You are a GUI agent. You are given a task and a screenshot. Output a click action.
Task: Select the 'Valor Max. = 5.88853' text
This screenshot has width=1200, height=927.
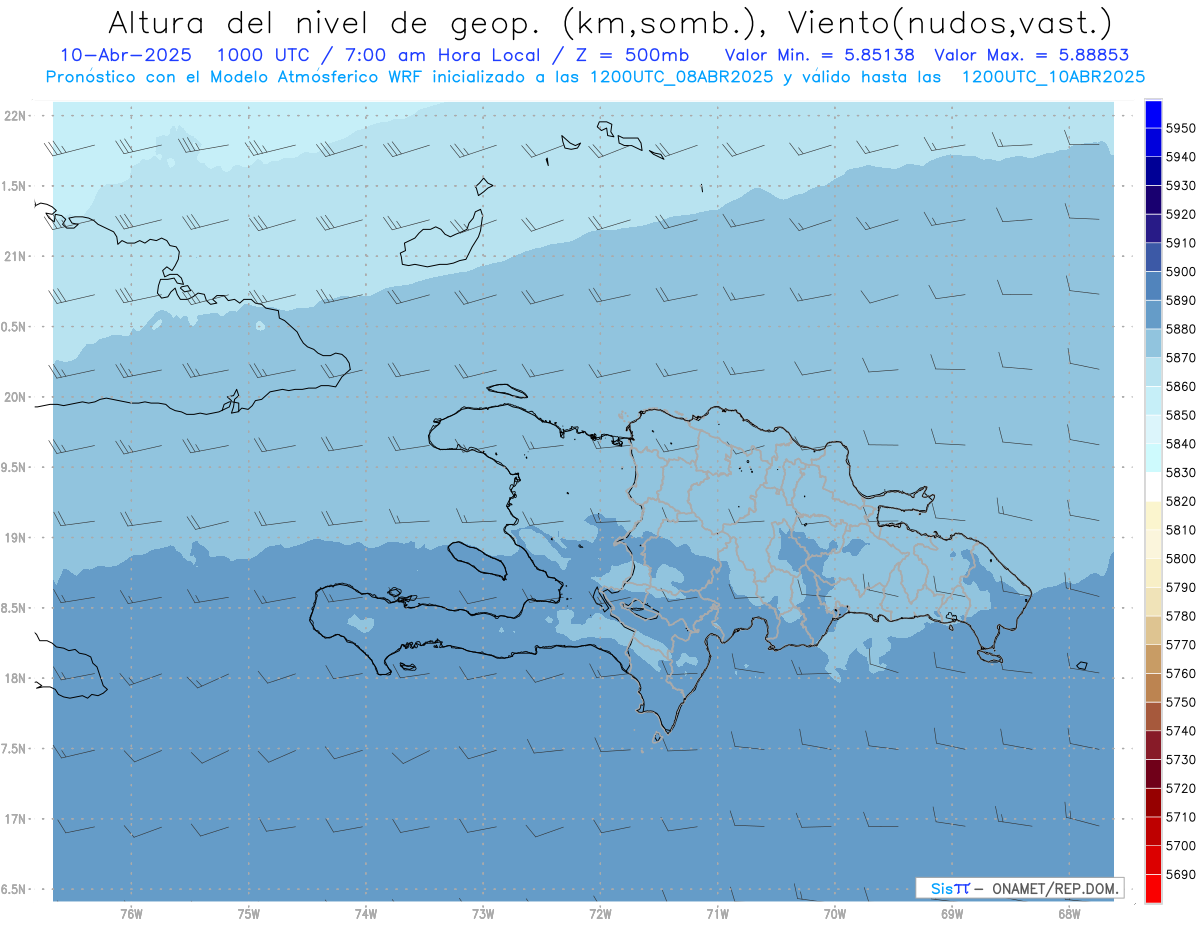(x=1032, y=55)
